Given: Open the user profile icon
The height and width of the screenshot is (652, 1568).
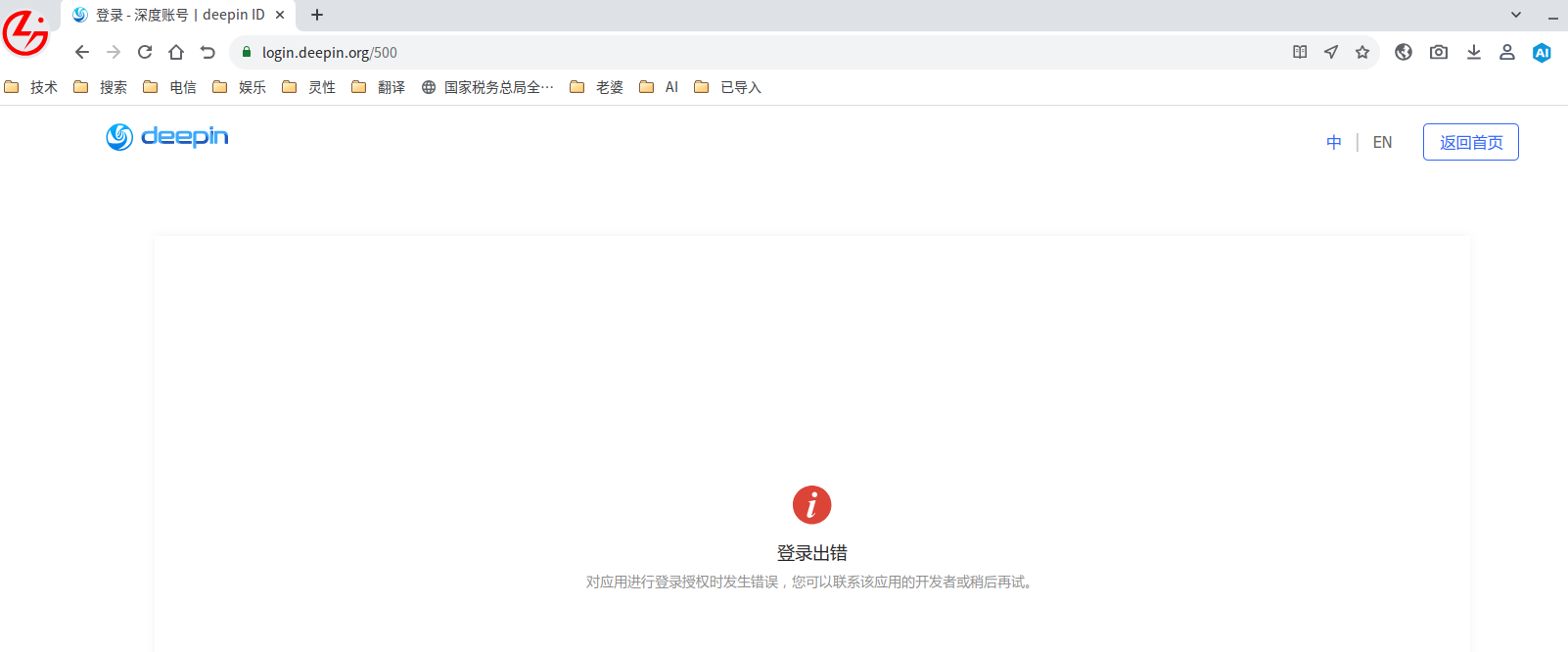Looking at the screenshot, I should pos(1507,52).
